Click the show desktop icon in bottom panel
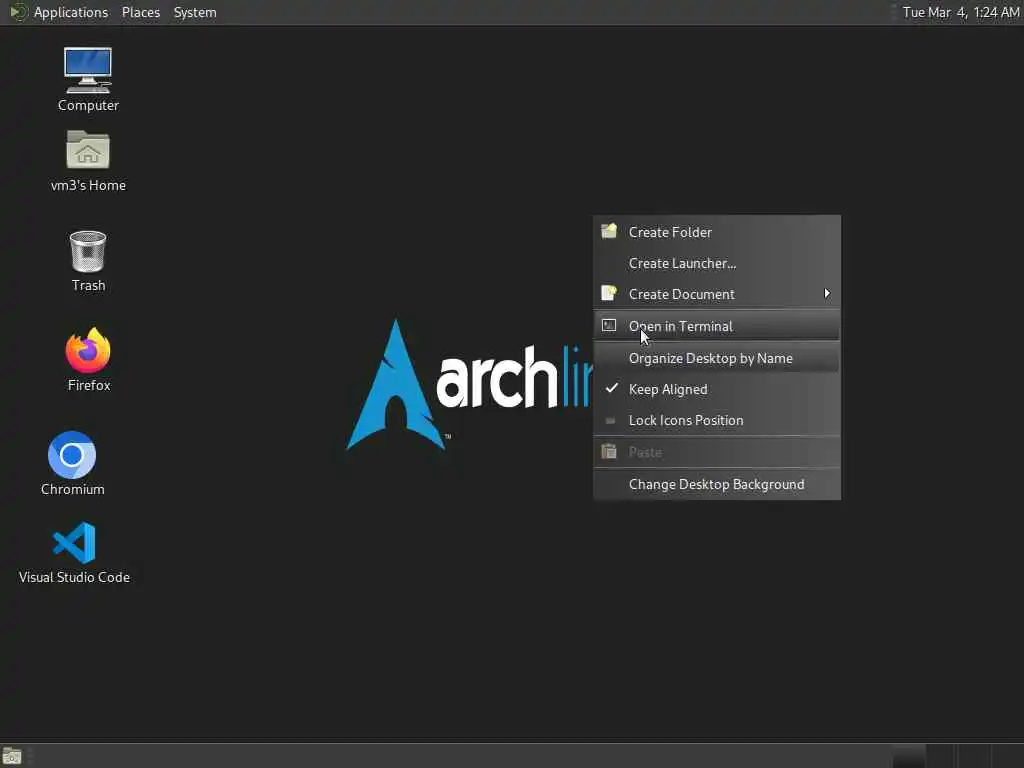The image size is (1024, 768). pos(12,756)
